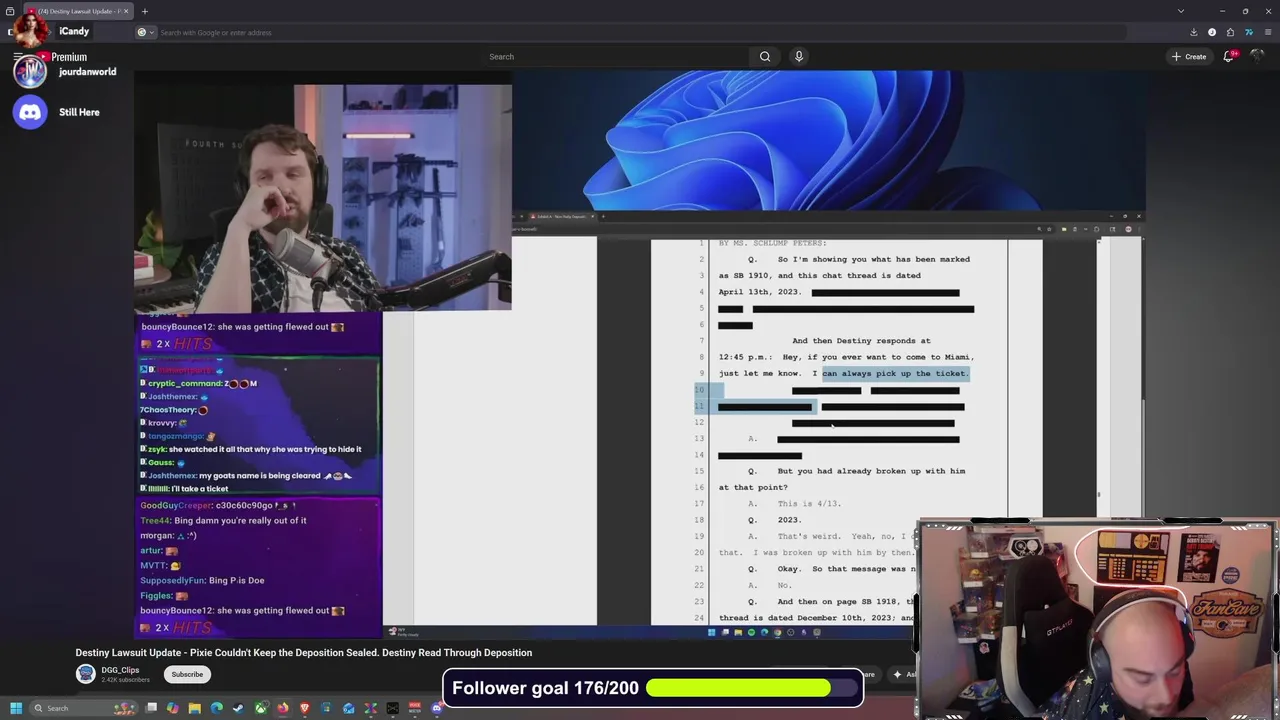Viewport: 1280px width, 720px height.
Task: Click the Discord logo icon overlay
Action: pyautogui.click(x=30, y=112)
